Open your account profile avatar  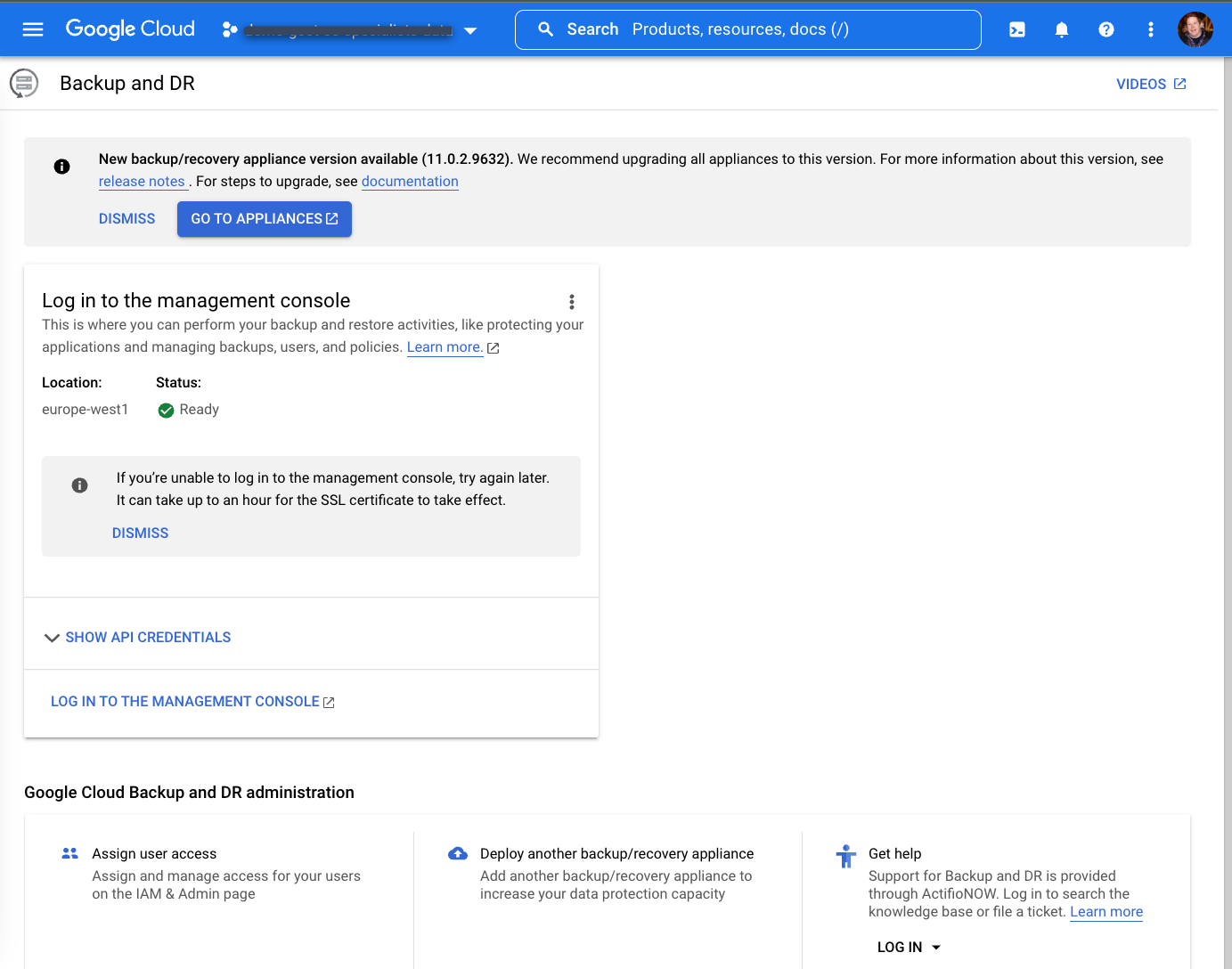(1195, 29)
